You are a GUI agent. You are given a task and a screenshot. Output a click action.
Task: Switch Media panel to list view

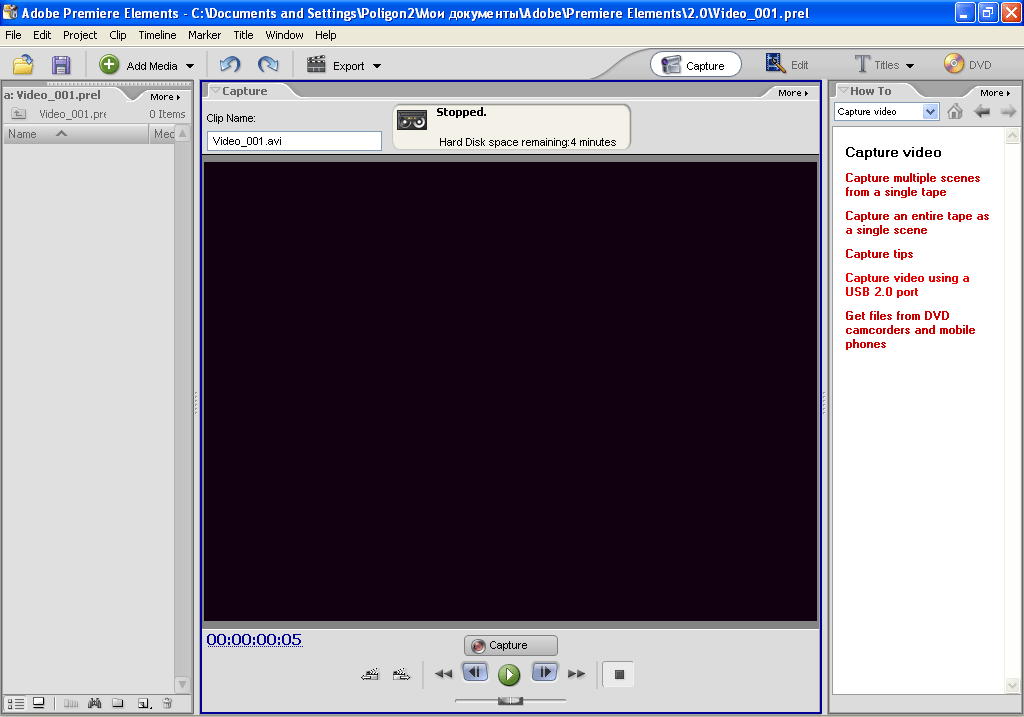[16, 703]
